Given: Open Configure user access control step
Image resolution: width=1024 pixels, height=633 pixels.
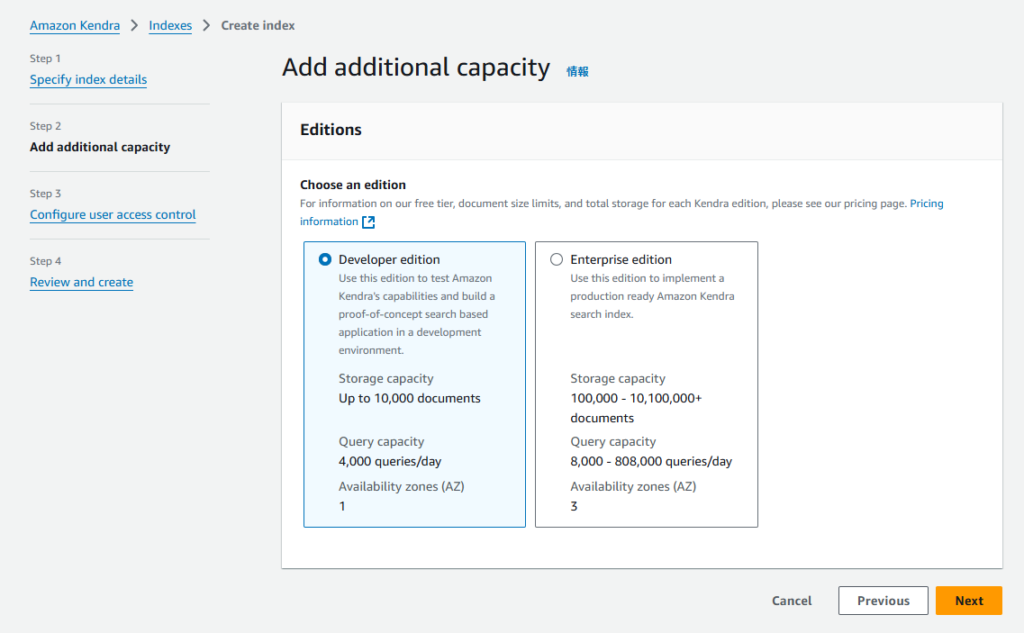Looking at the screenshot, I should (x=112, y=215).
